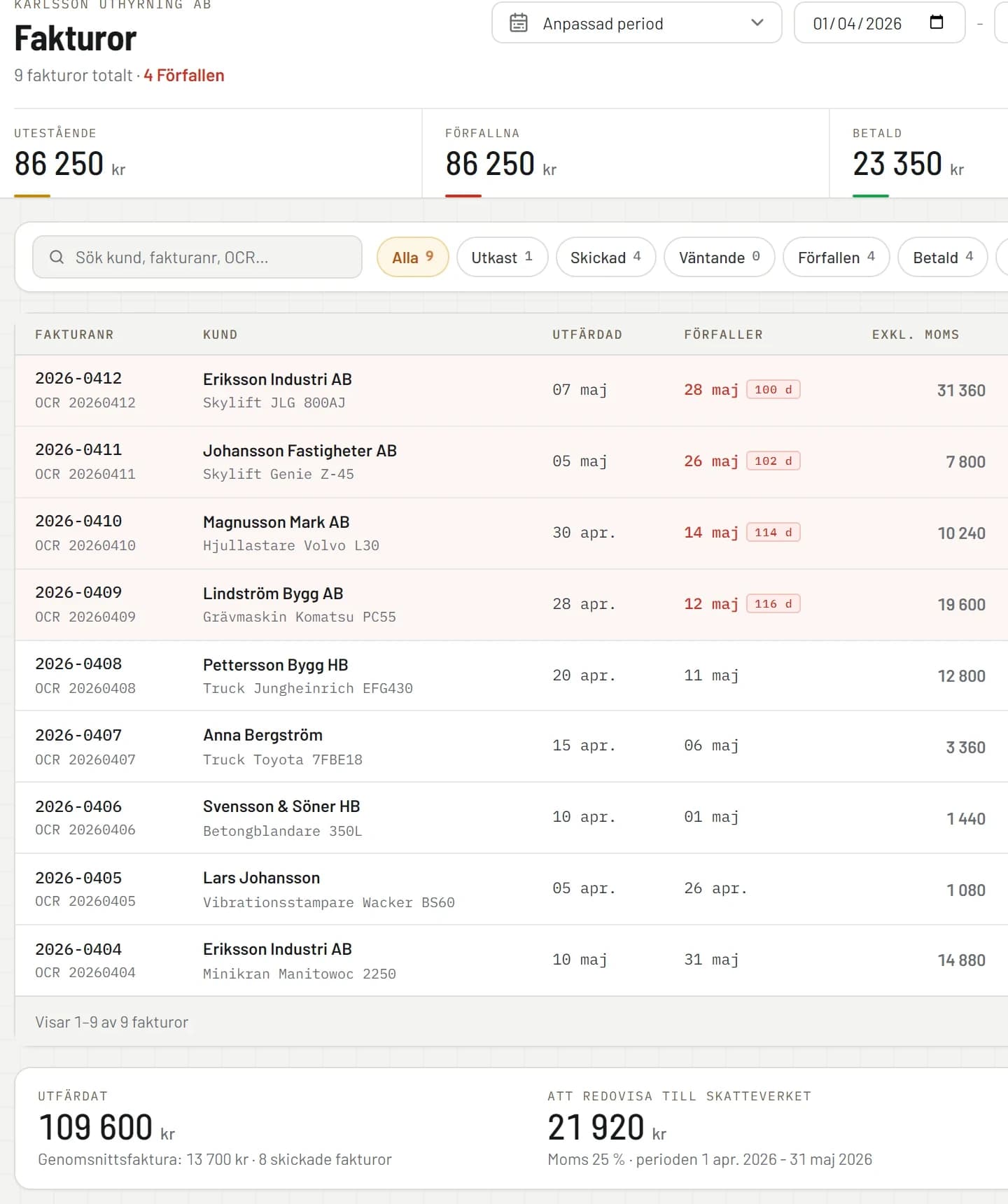Click the calendar icon in period selector
Viewport: 1008px width, 1204px height.
(x=519, y=23)
